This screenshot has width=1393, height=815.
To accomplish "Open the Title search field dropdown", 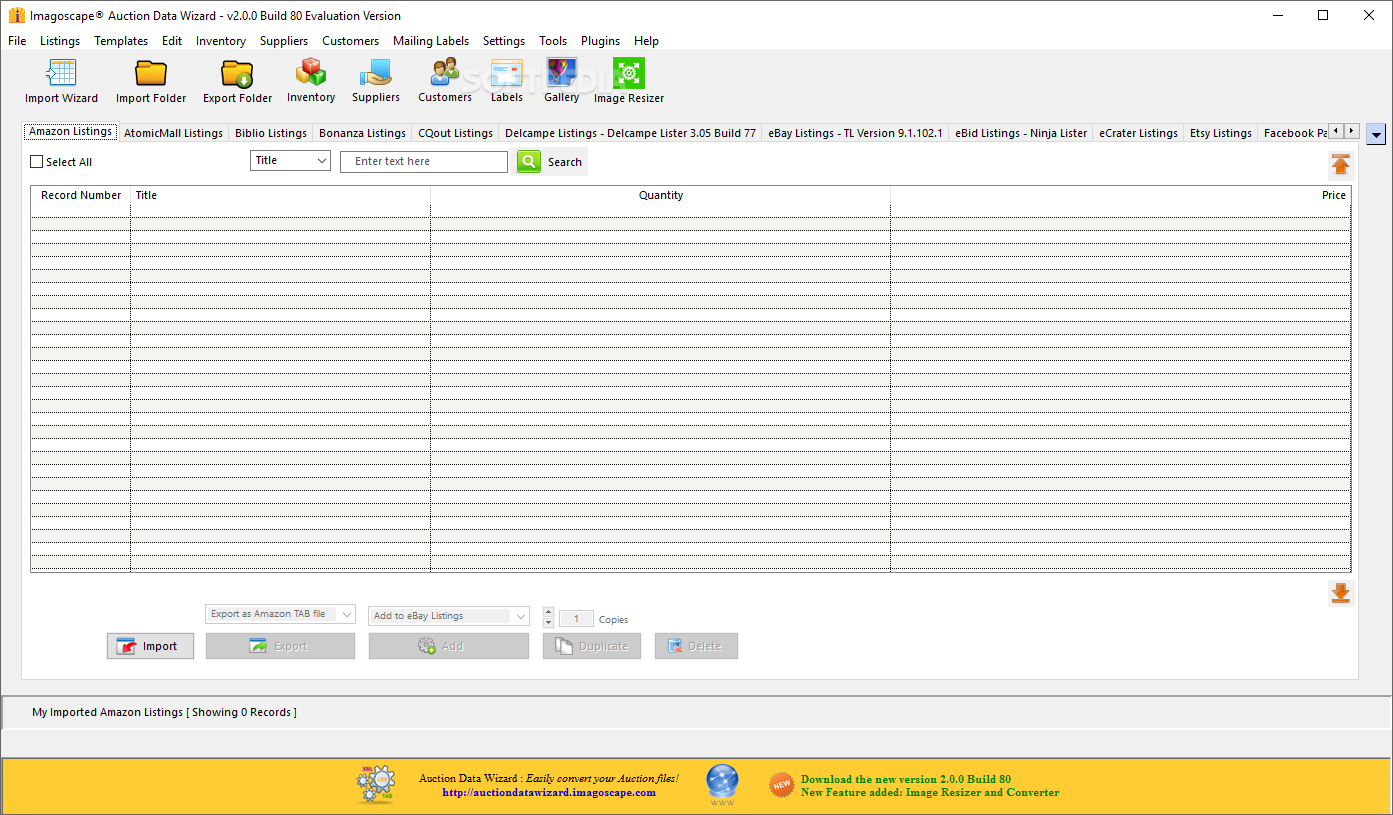I will coord(290,160).
